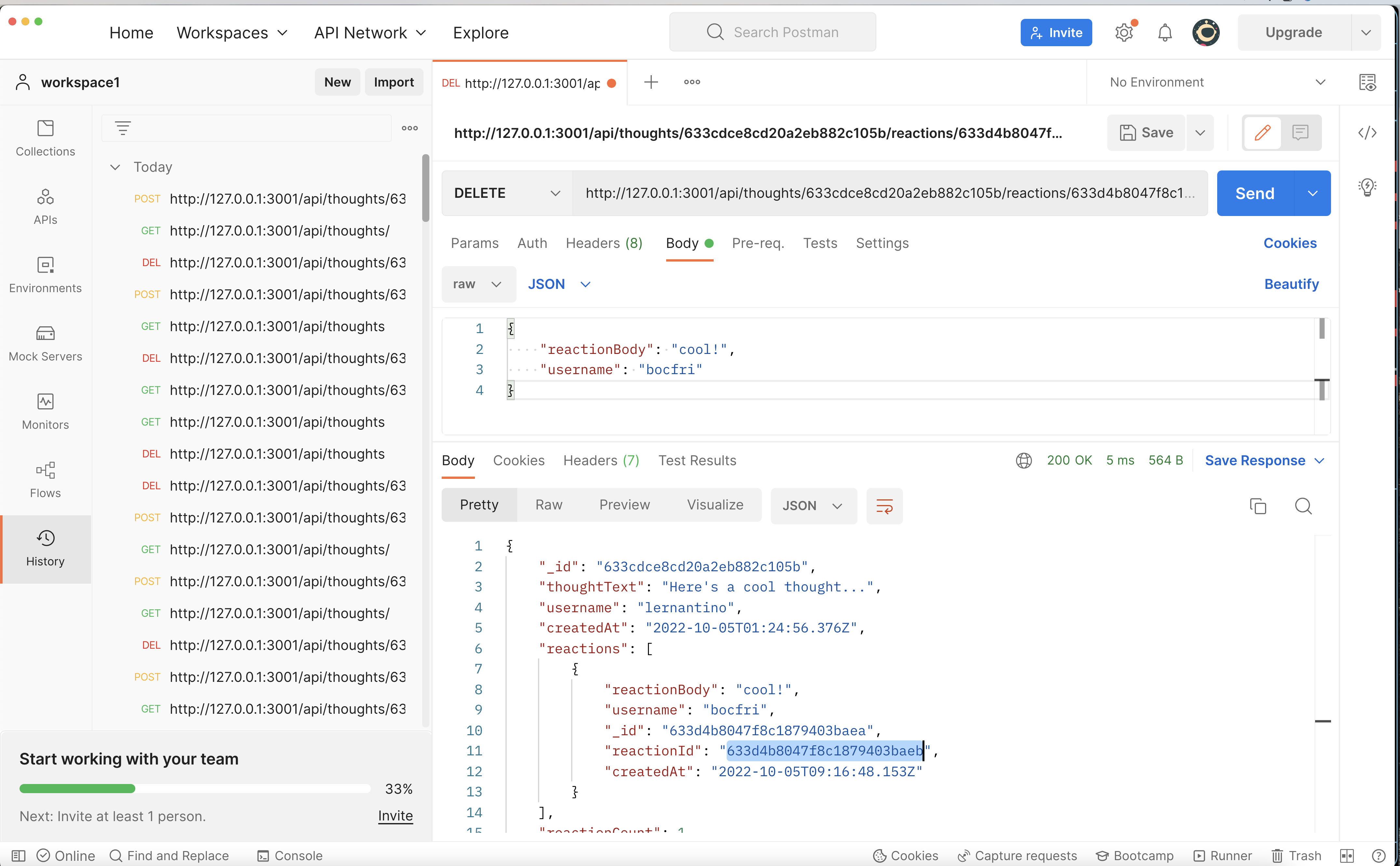Open the Collections sidebar panel

45,138
